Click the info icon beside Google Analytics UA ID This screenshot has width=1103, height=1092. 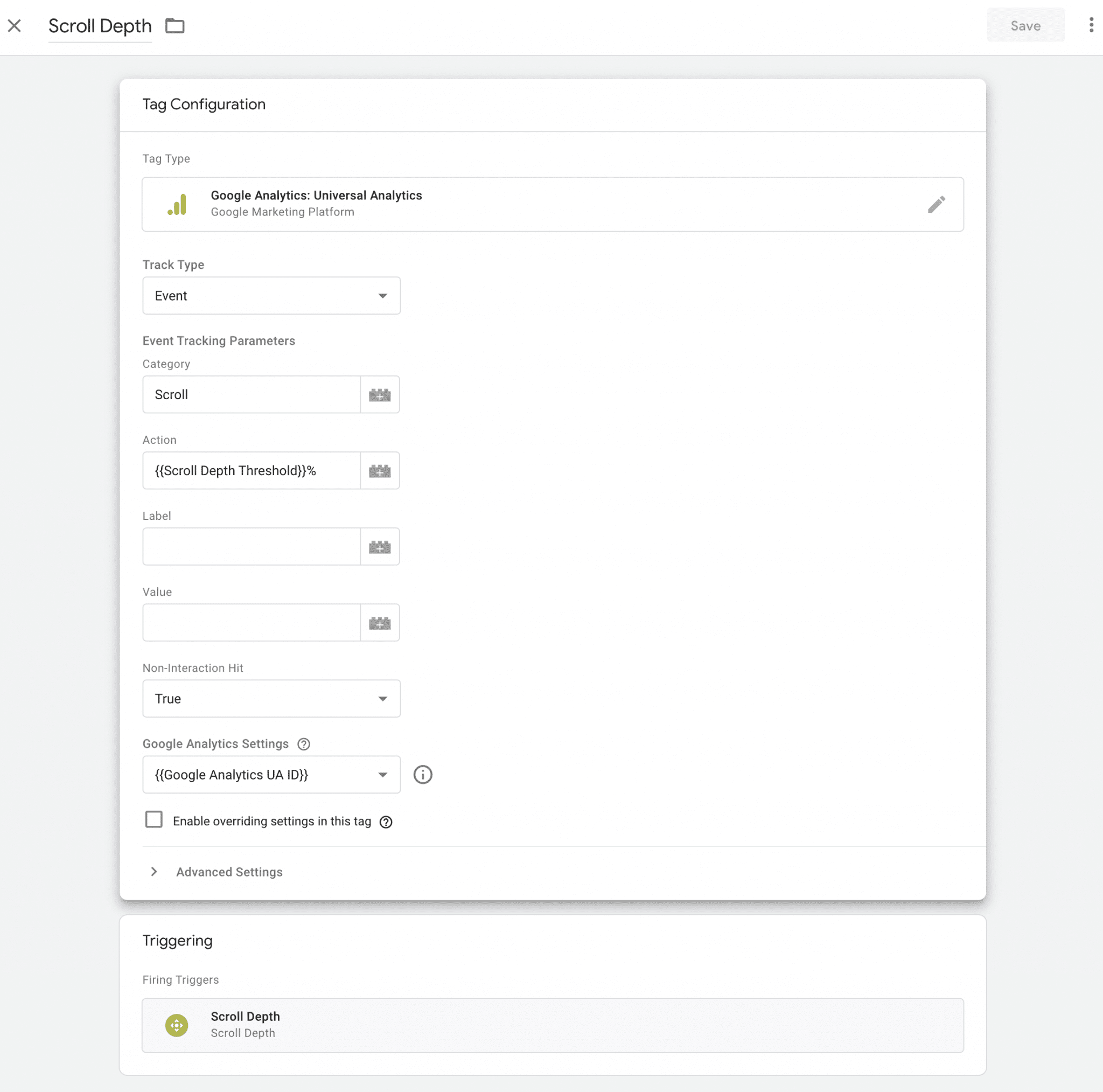(x=422, y=775)
